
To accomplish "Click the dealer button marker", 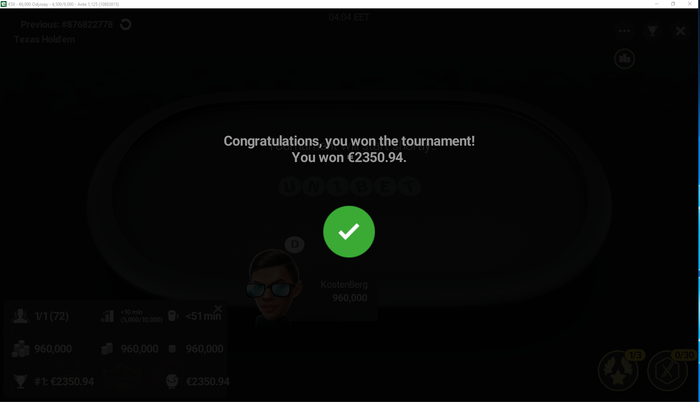I will pos(295,244).
